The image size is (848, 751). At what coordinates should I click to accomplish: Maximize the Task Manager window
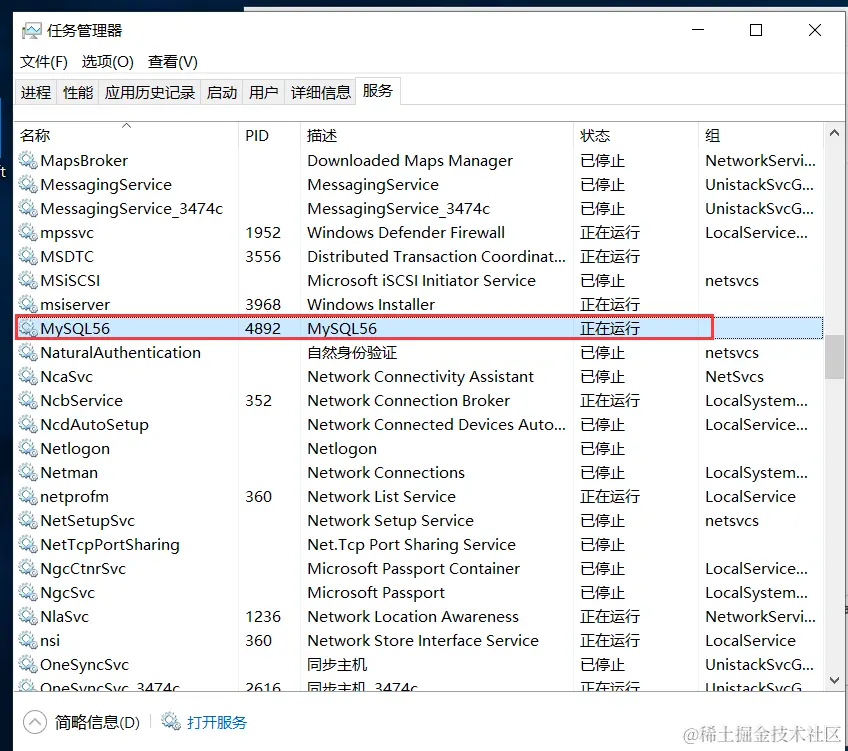(756, 30)
